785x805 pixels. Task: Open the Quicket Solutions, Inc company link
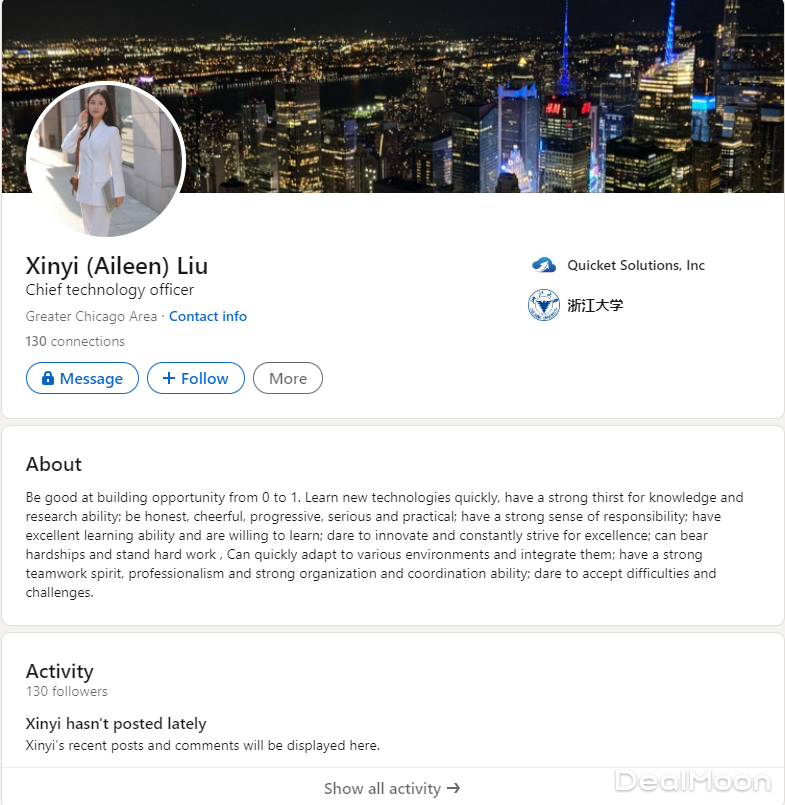[x=636, y=265]
